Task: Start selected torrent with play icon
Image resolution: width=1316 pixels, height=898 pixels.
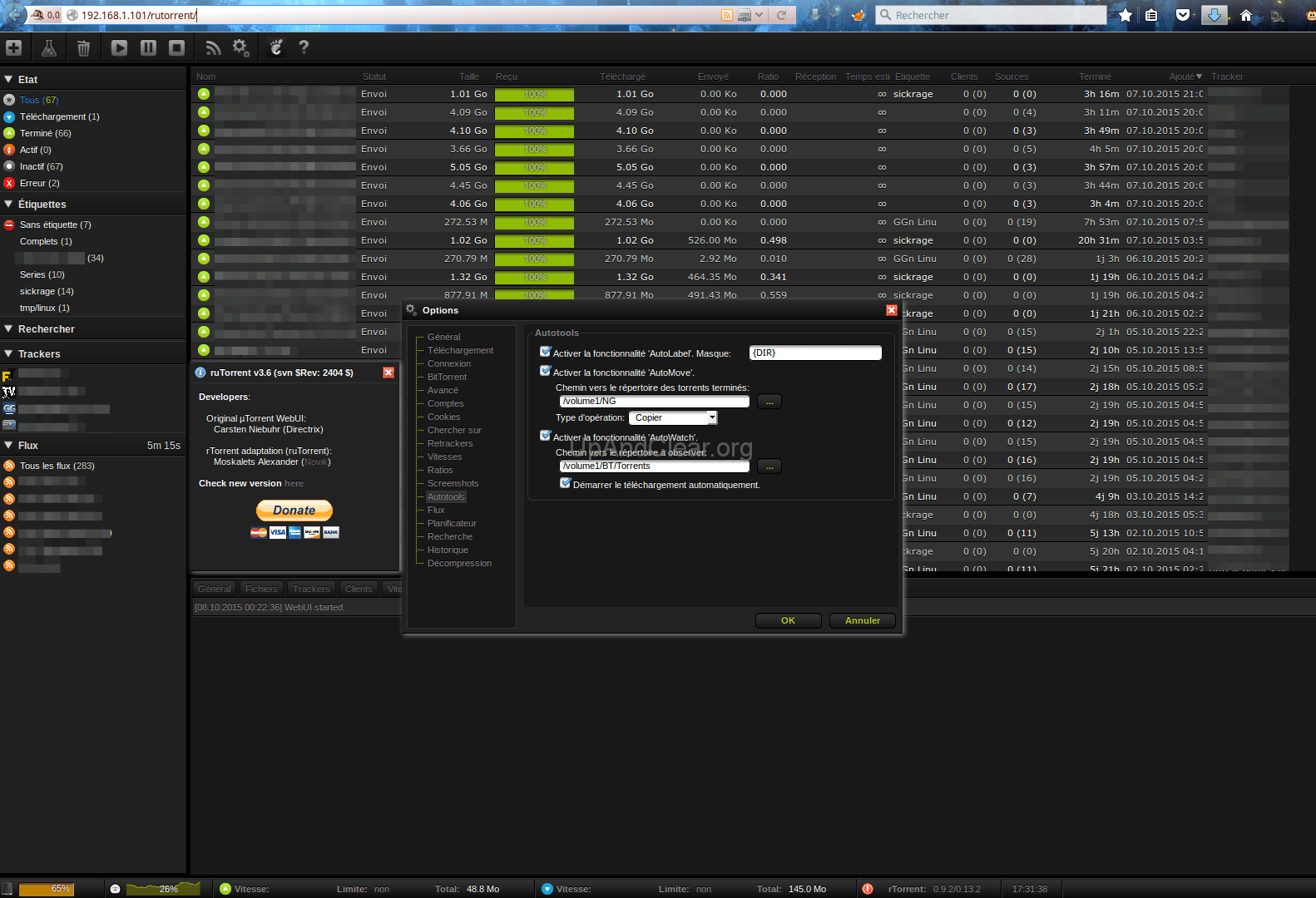Action: pos(119,48)
